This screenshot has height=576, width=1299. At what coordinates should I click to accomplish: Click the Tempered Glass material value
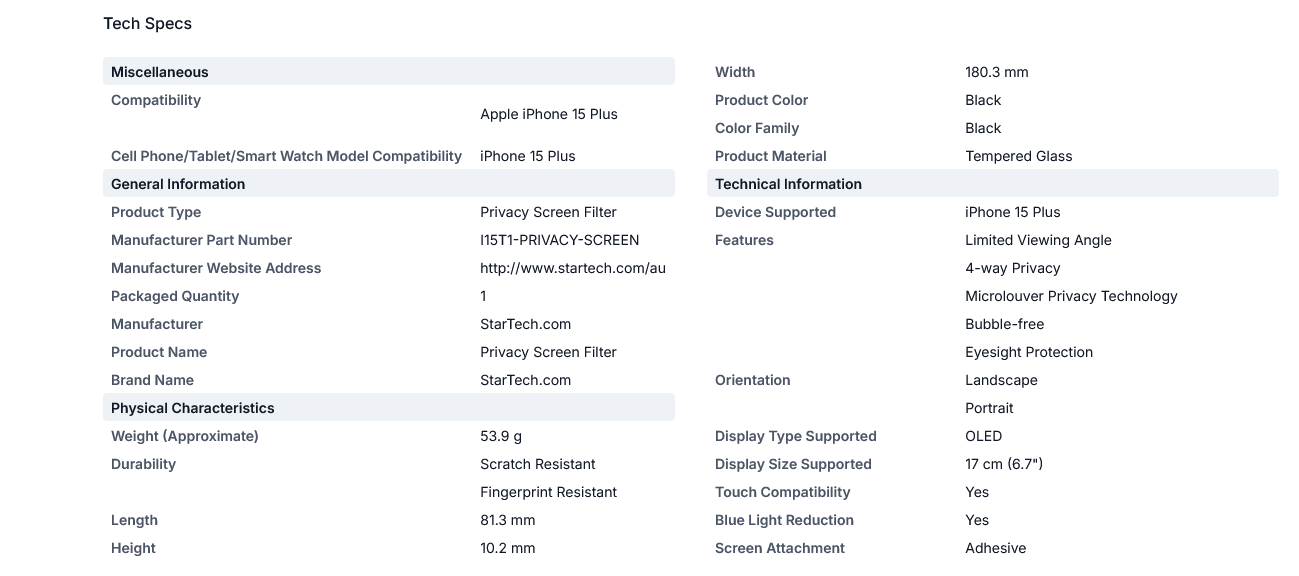click(1019, 156)
